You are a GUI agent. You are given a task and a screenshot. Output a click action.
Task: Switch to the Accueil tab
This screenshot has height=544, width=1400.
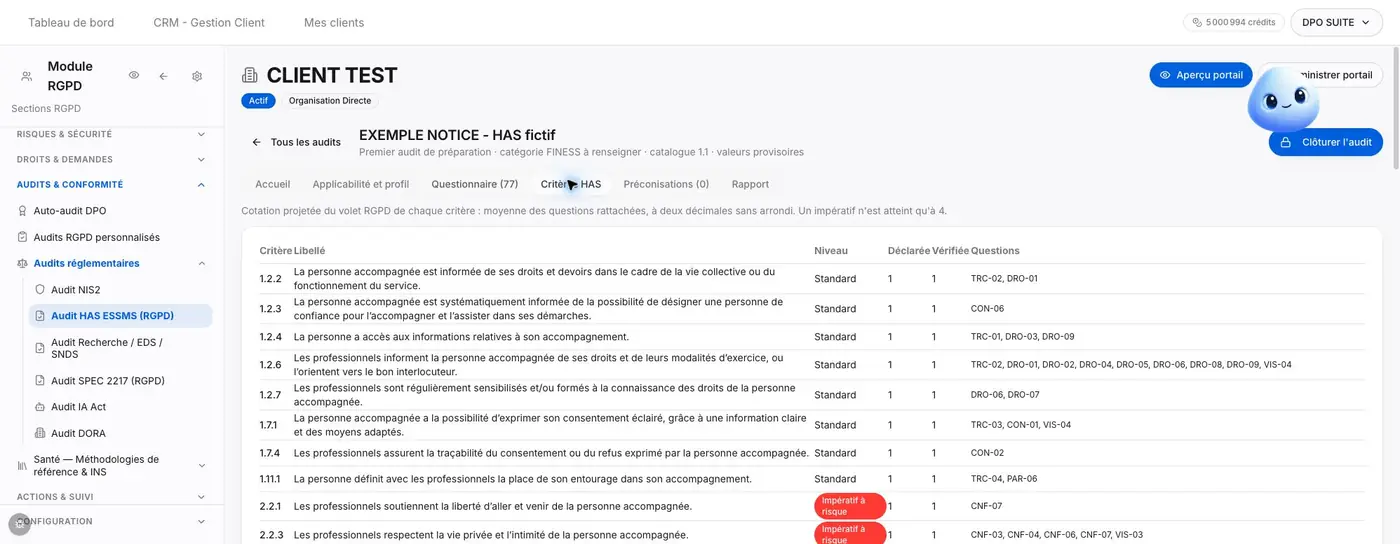click(x=273, y=184)
